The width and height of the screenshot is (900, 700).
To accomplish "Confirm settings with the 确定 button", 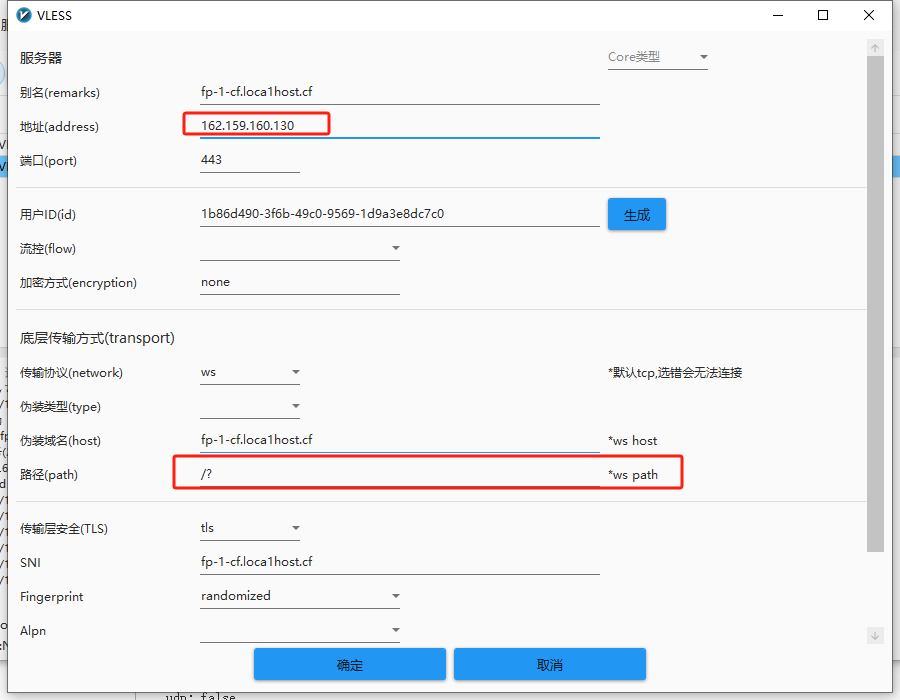I will [349, 665].
